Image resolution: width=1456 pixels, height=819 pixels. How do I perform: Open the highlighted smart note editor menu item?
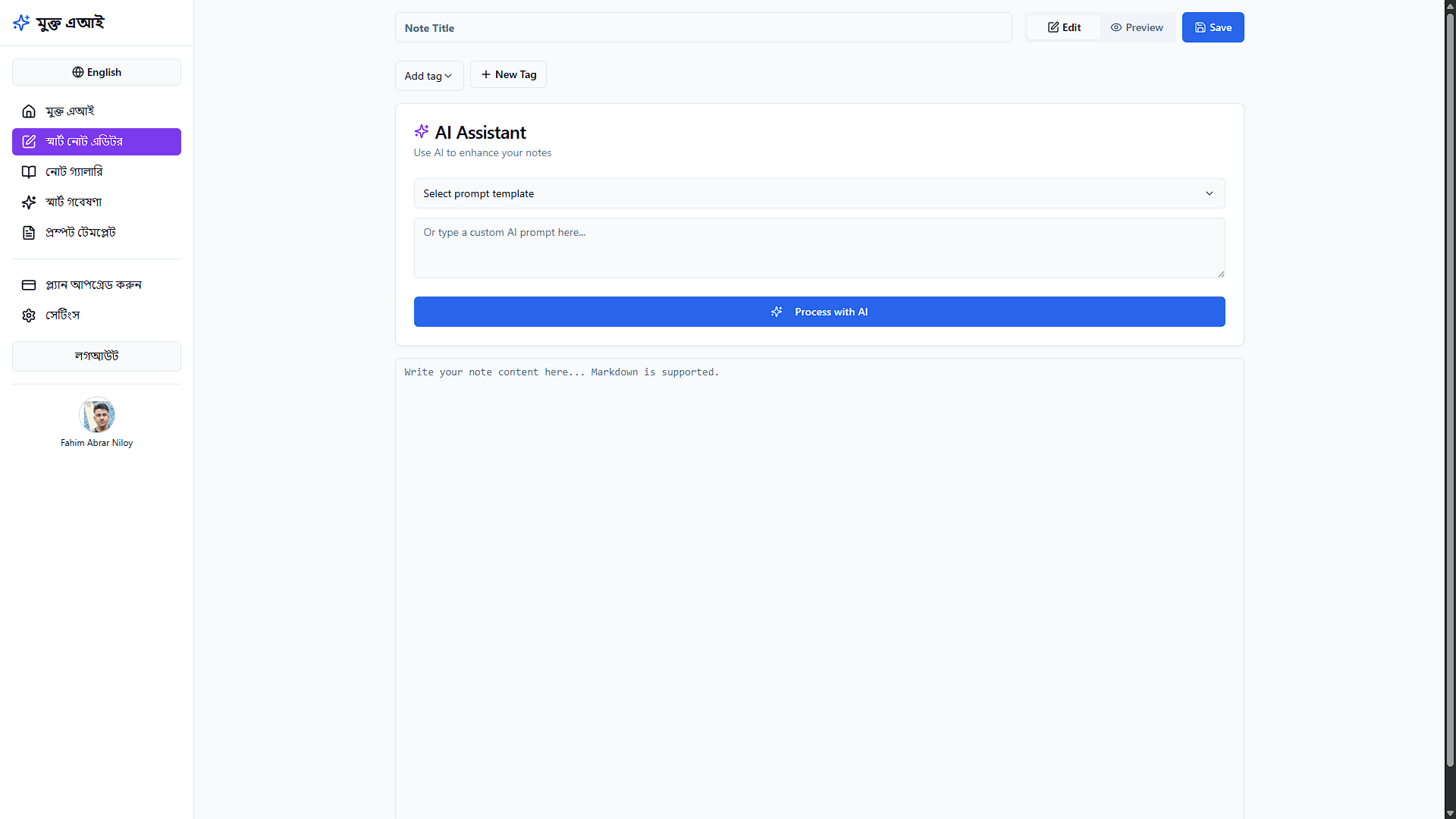click(96, 142)
